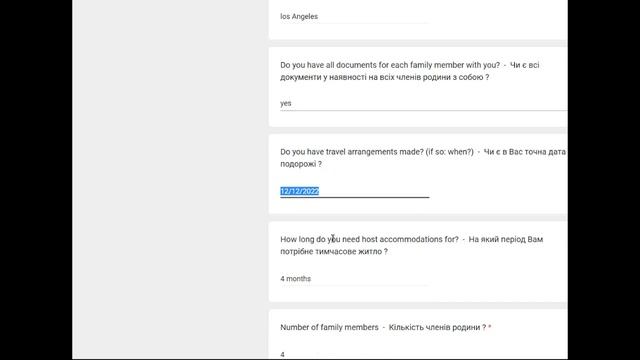Click the "Number of family members" question label

[329, 327]
